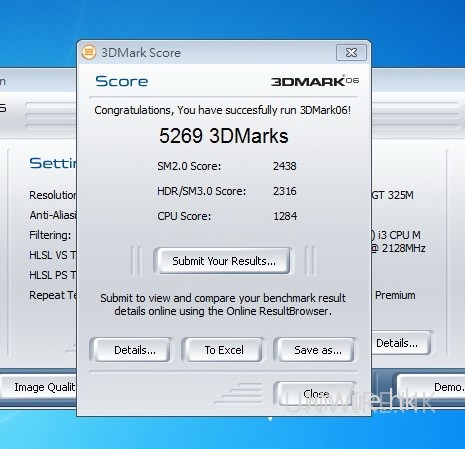
Task: Select the 5269 3DMarks score text
Action: [224, 136]
